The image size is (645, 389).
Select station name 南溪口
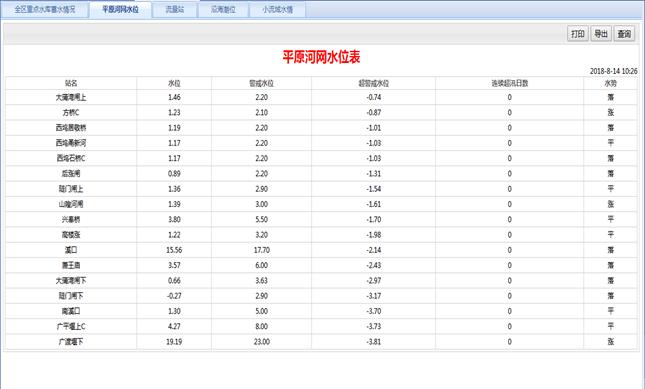pyautogui.click(x=71, y=311)
